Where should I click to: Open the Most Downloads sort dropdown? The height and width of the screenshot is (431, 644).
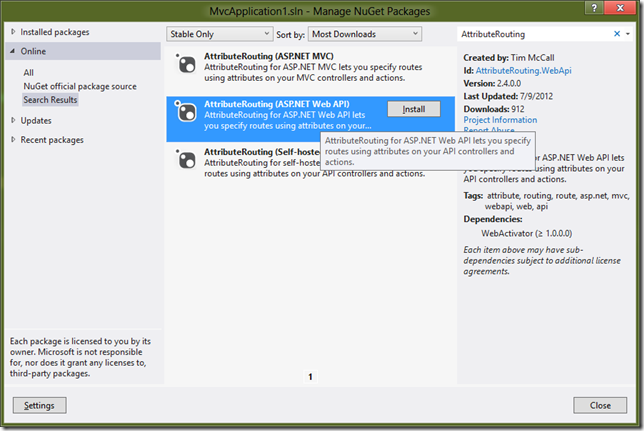[365, 34]
